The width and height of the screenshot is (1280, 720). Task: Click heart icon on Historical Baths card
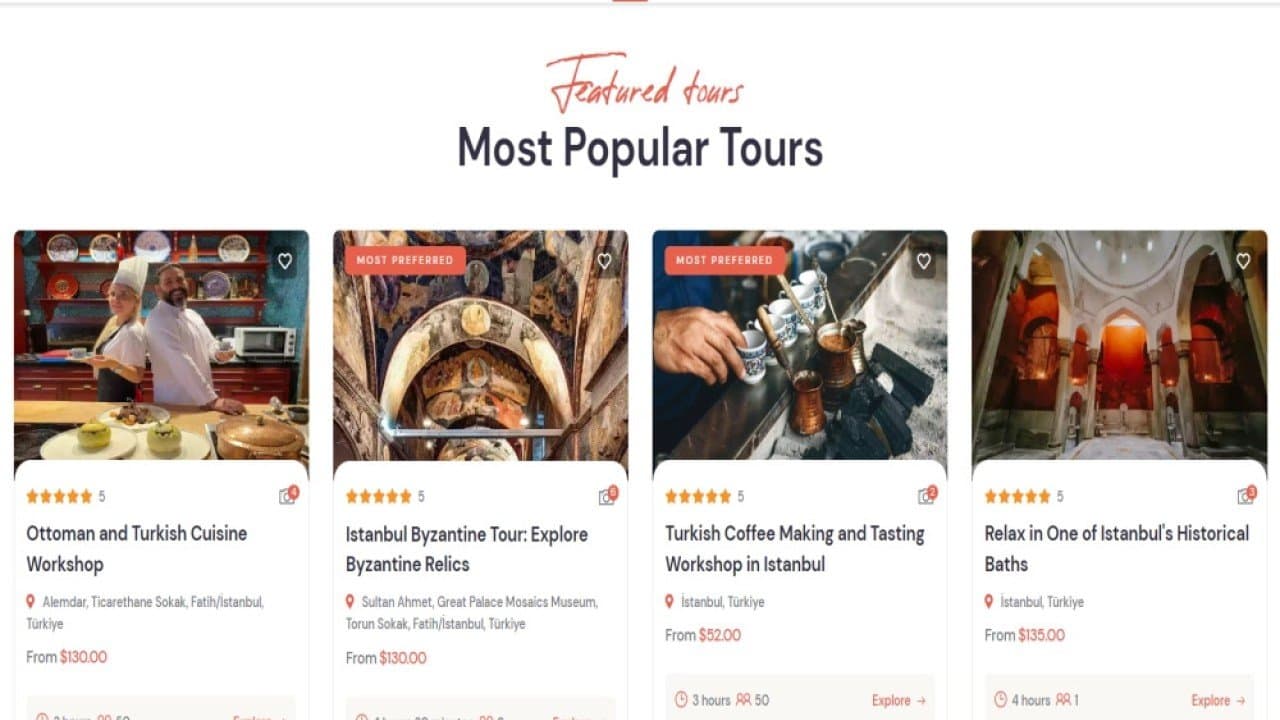tap(1243, 261)
